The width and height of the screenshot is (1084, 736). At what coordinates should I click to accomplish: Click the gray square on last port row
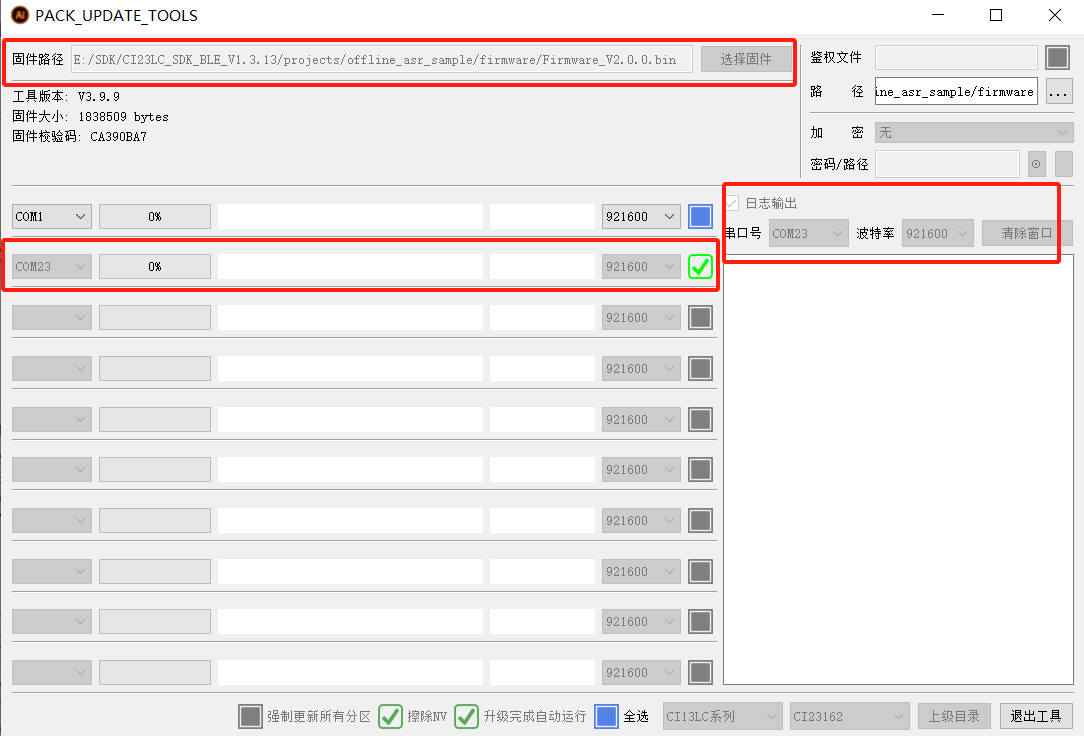tap(700, 673)
